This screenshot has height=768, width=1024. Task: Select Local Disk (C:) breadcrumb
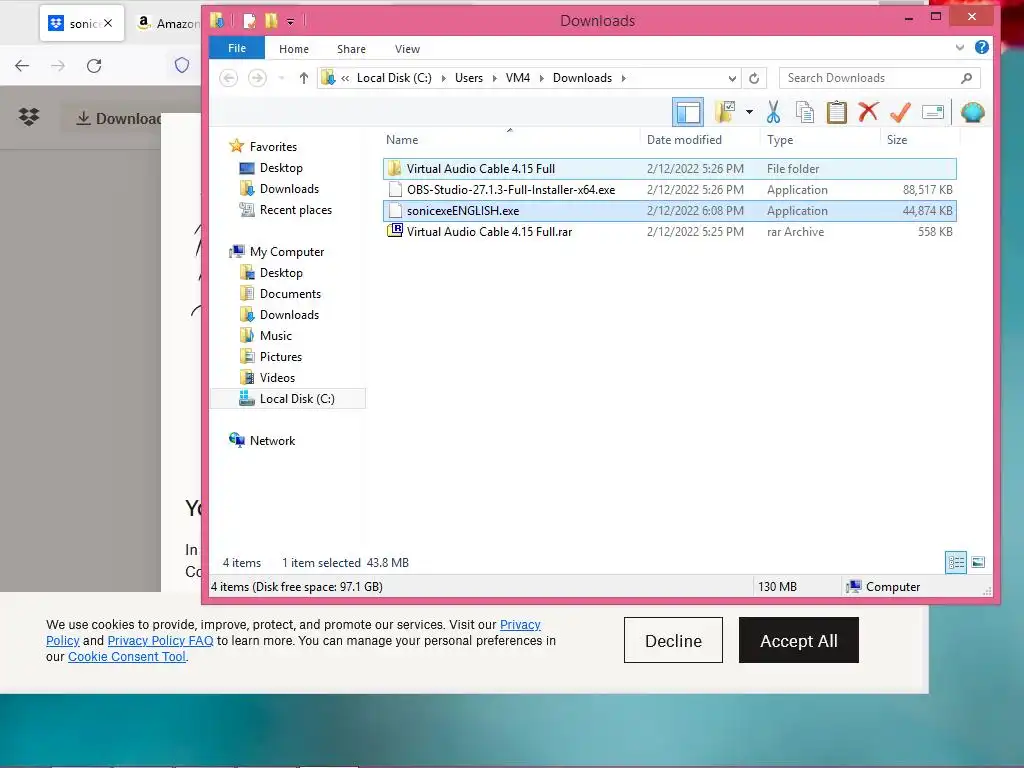click(394, 78)
